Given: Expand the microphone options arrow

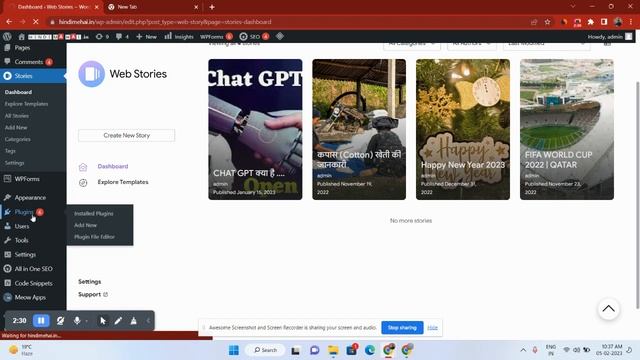Looking at the screenshot, I should (x=87, y=321).
